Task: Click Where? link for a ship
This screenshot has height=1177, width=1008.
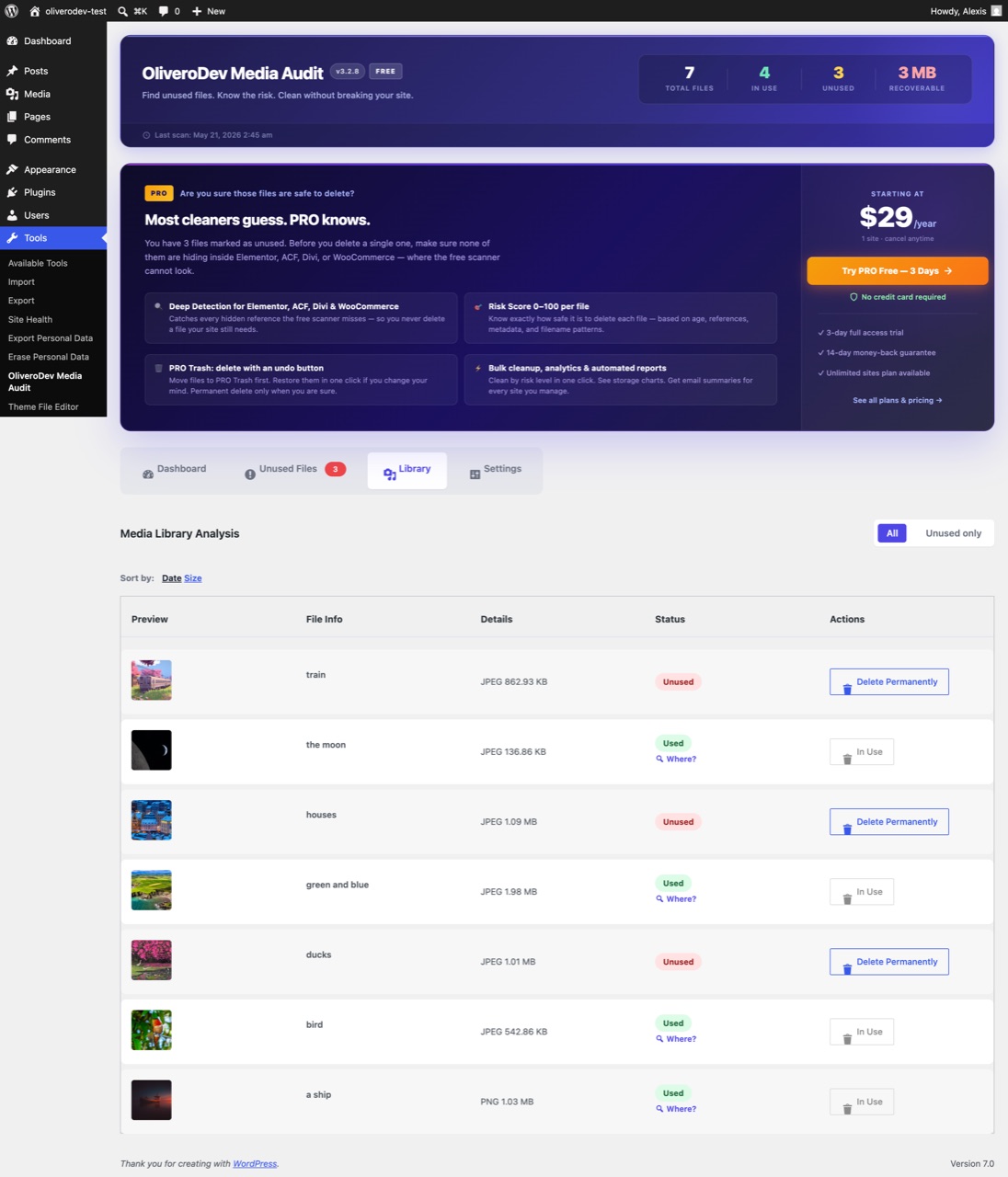Action: pyautogui.click(x=676, y=1109)
